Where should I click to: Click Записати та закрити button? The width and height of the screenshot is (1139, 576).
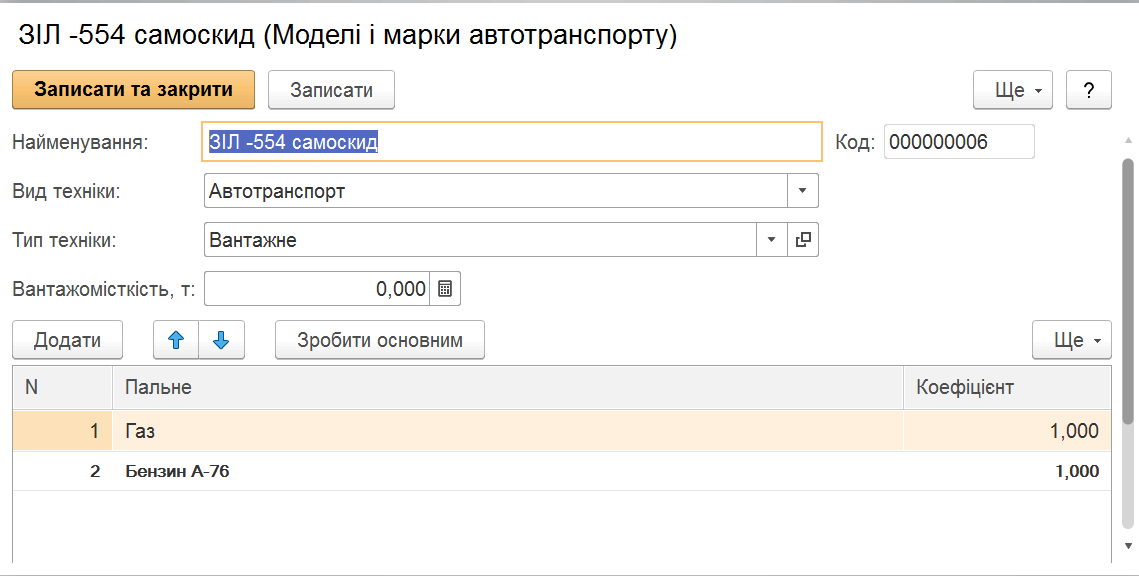[134, 90]
